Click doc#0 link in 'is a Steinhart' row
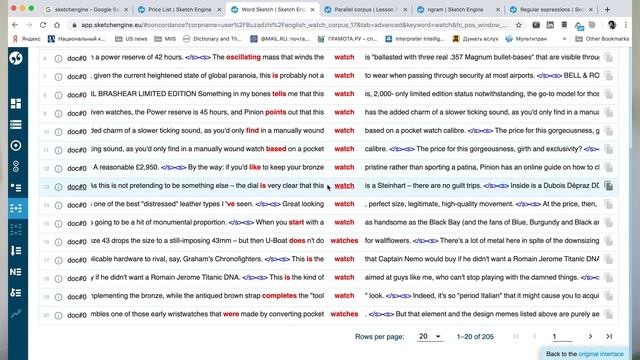 click(77, 187)
